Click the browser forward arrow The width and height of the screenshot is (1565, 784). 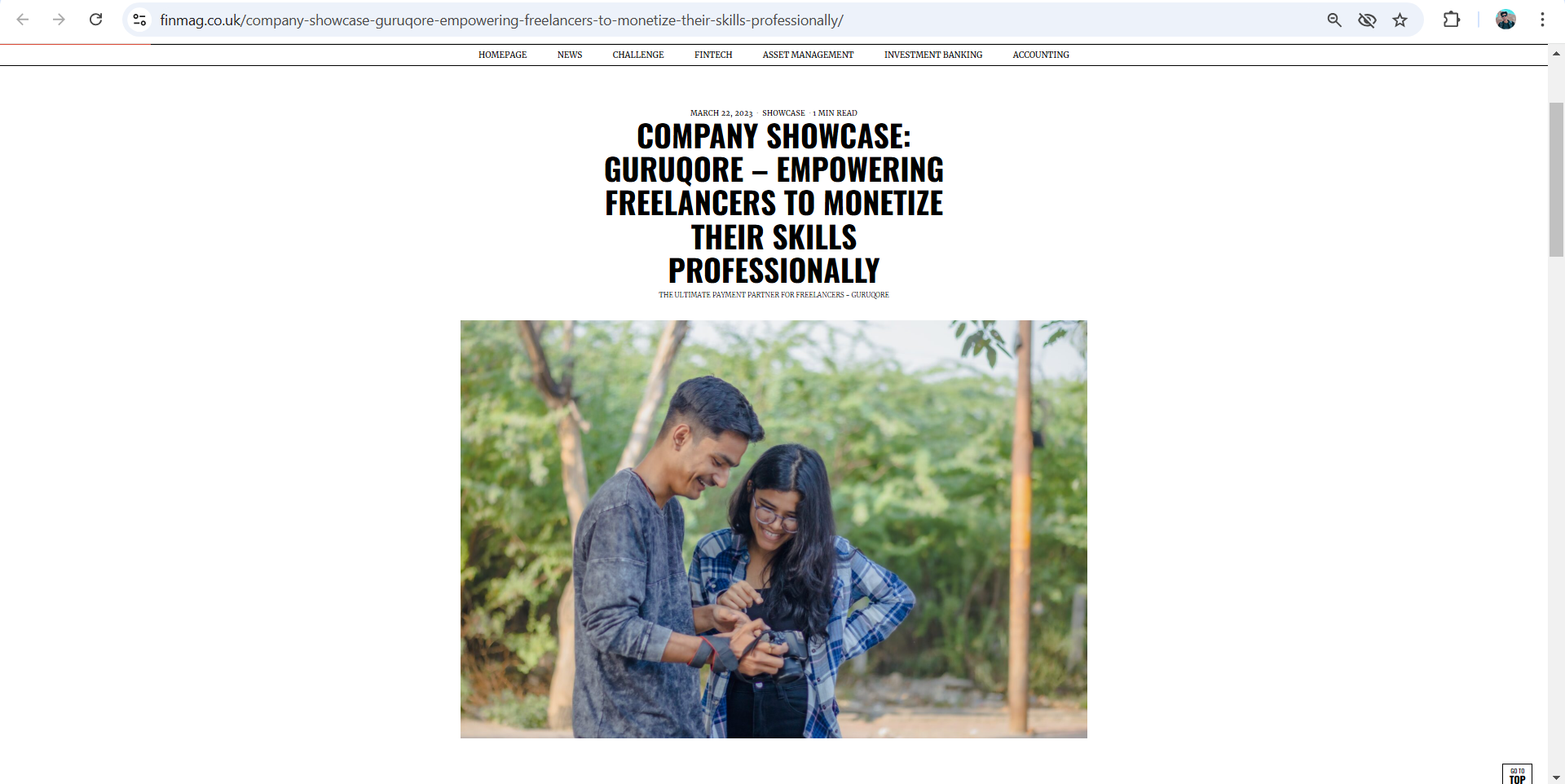click(x=59, y=20)
